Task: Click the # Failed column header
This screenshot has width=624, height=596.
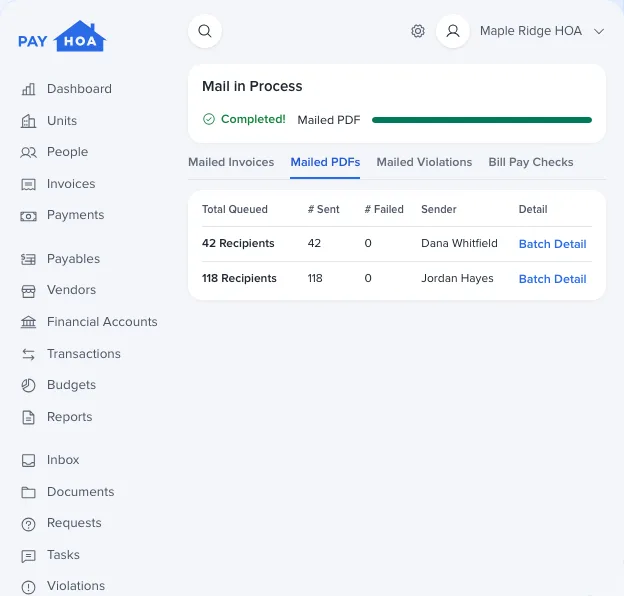Action: tap(384, 209)
